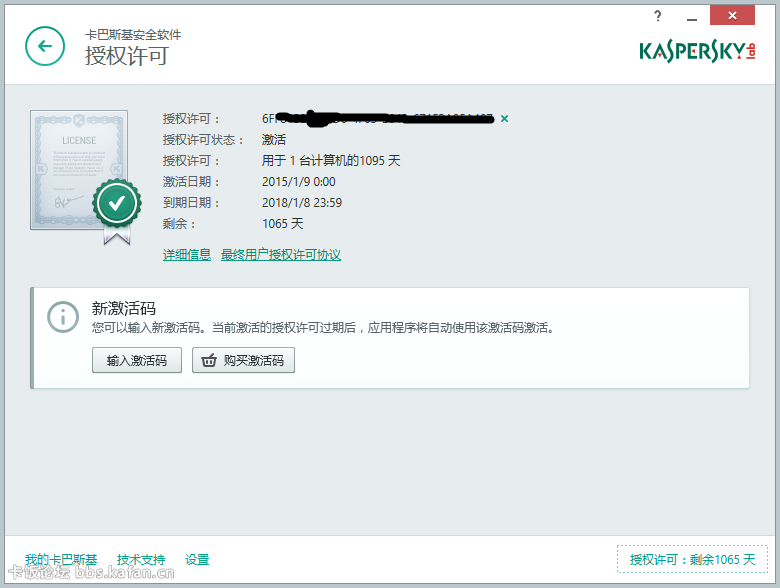Click the description text starting 您可以输入新激活码
The image size is (780, 588).
tap(323, 327)
